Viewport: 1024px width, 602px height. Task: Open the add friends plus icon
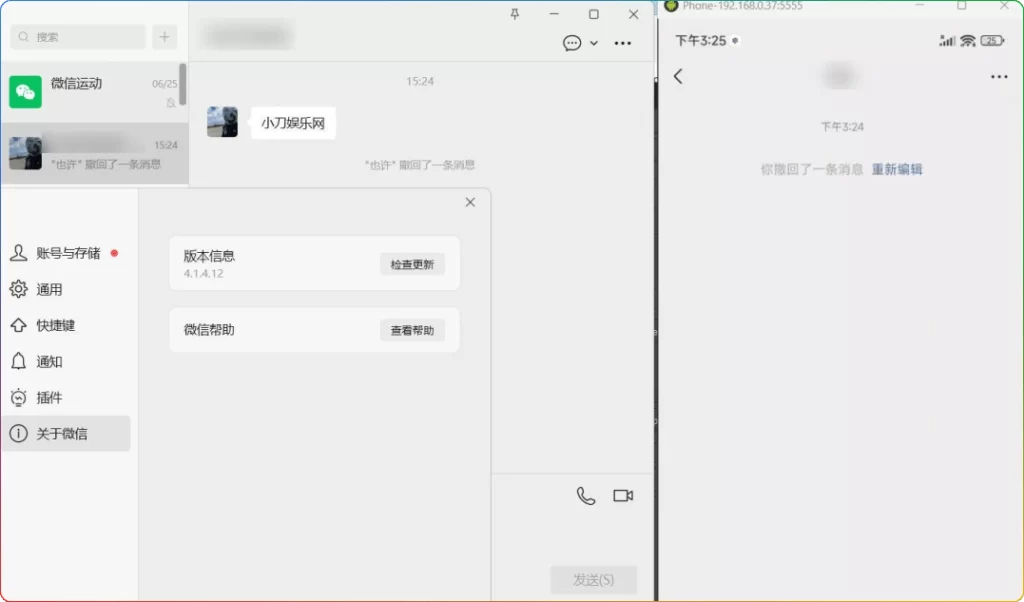click(x=163, y=36)
